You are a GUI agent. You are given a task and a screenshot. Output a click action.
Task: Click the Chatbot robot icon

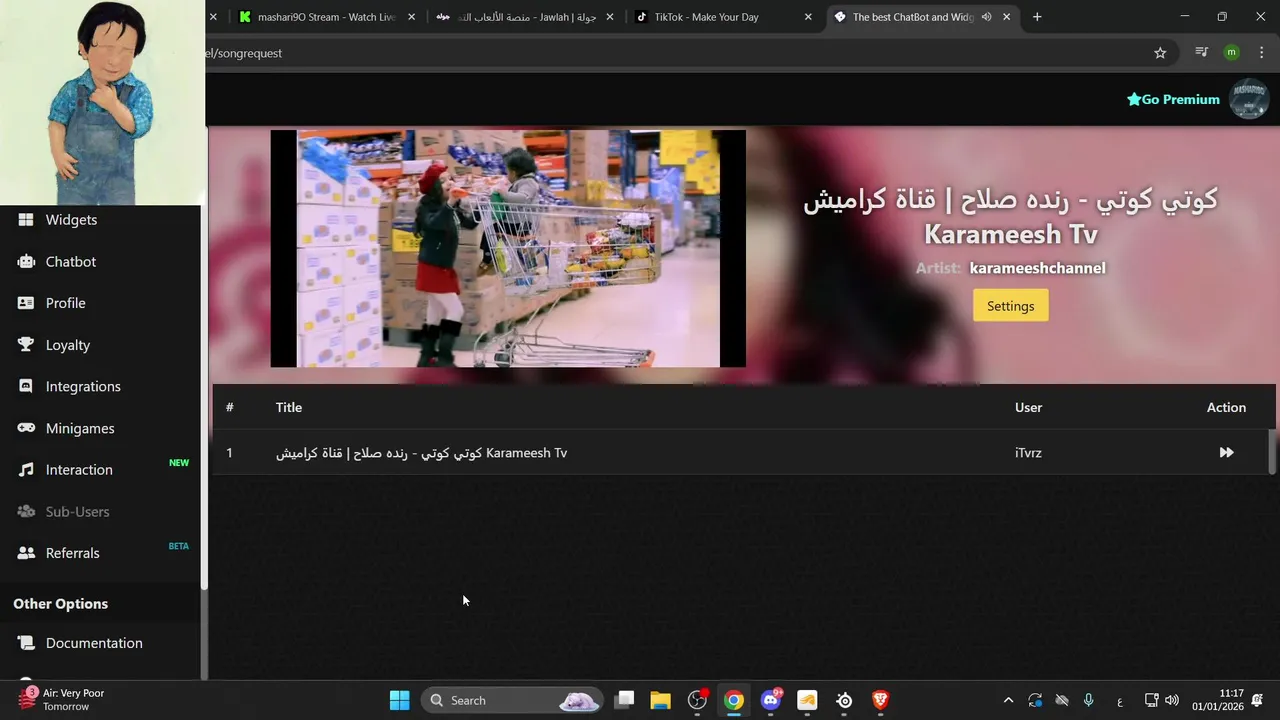click(26, 262)
